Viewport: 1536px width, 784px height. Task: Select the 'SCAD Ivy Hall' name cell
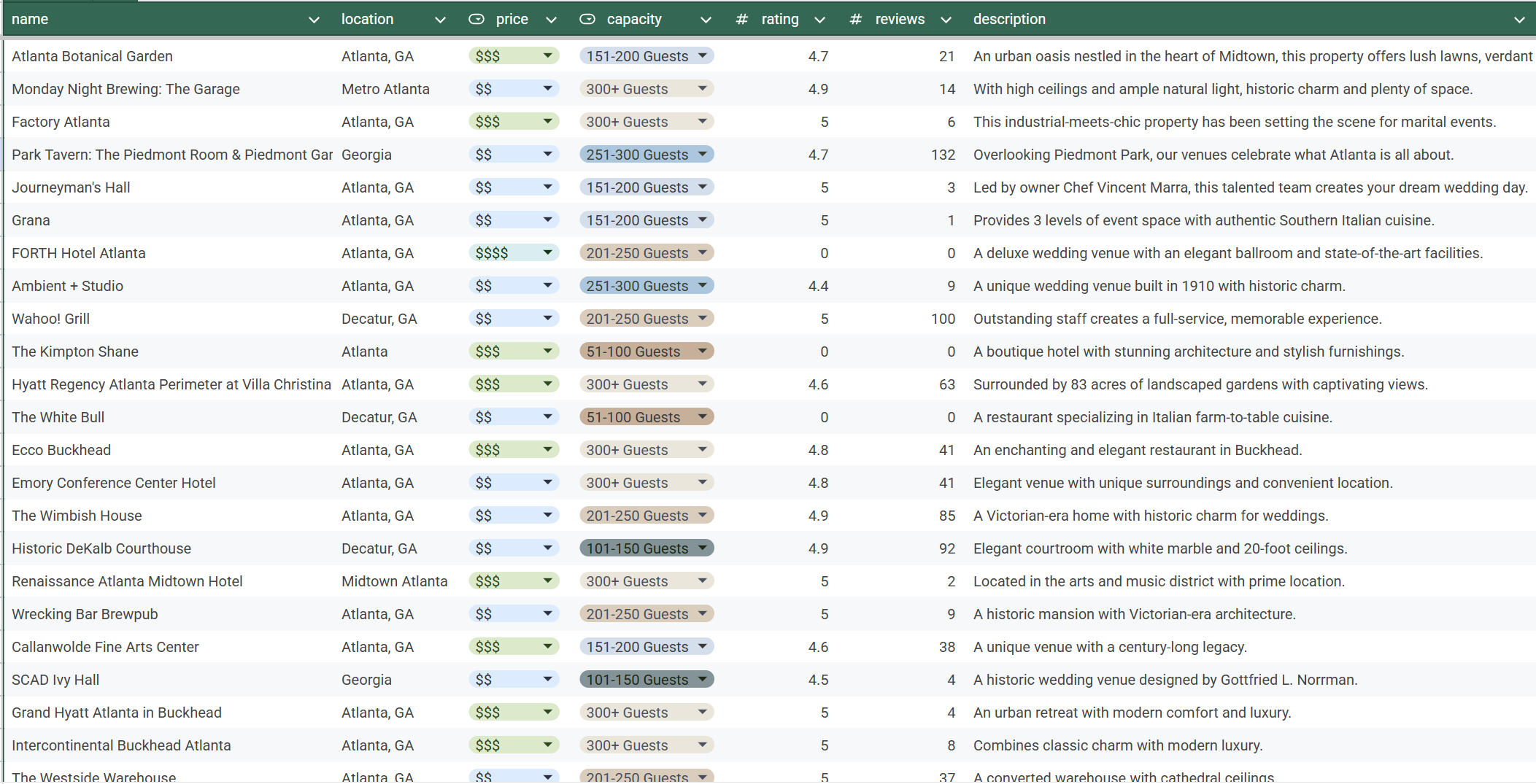169,680
